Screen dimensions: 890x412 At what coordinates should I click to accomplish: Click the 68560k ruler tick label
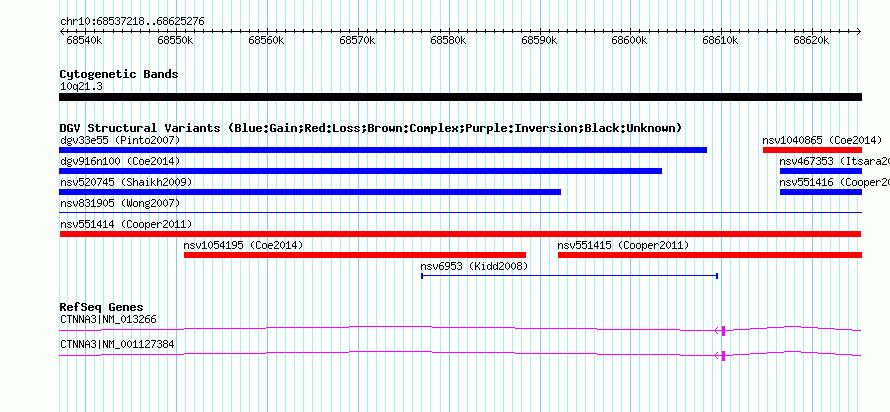tap(266, 41)
